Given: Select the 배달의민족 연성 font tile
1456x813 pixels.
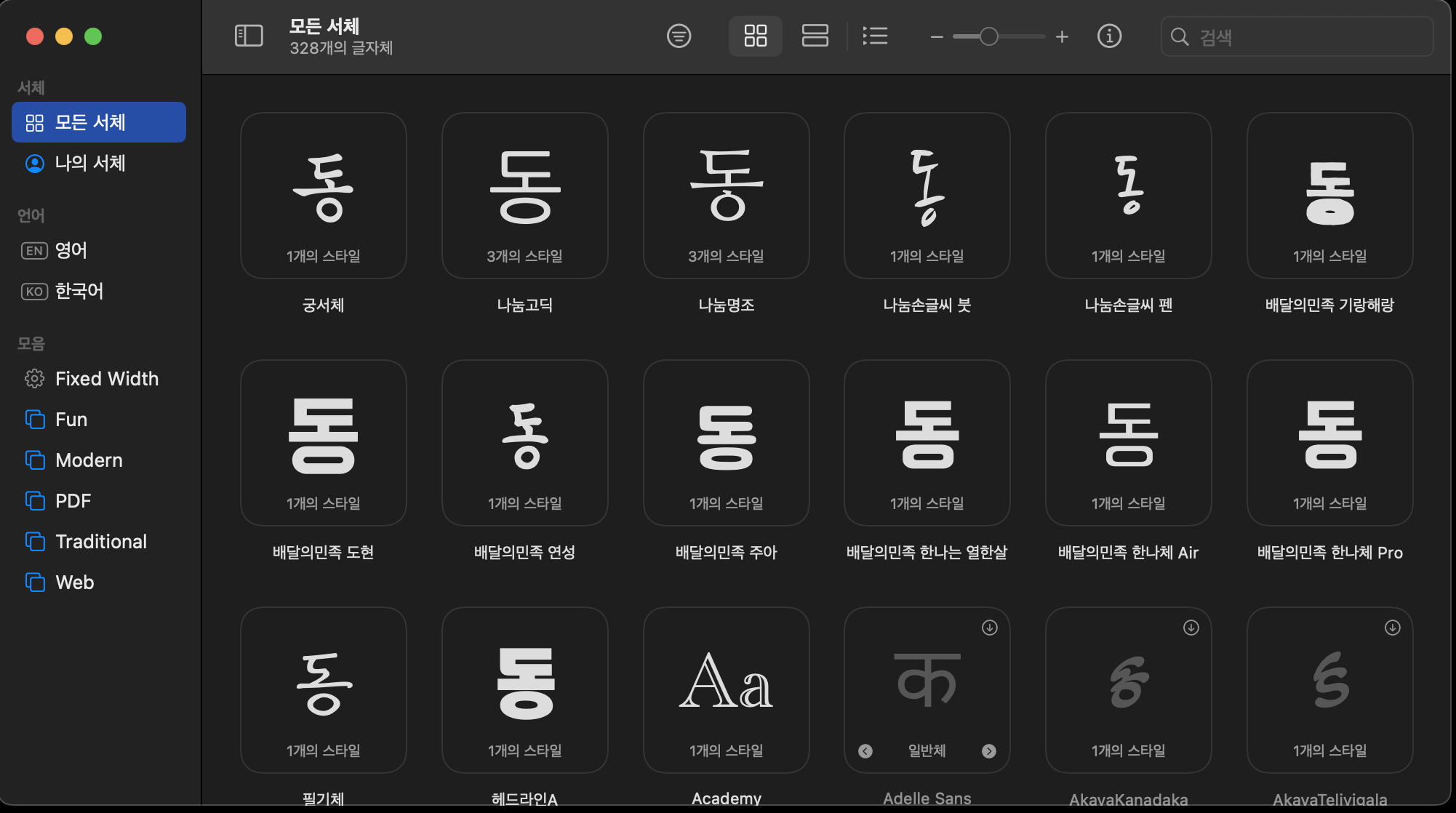Looking at the screenshot, I should (x=525, y=443).
